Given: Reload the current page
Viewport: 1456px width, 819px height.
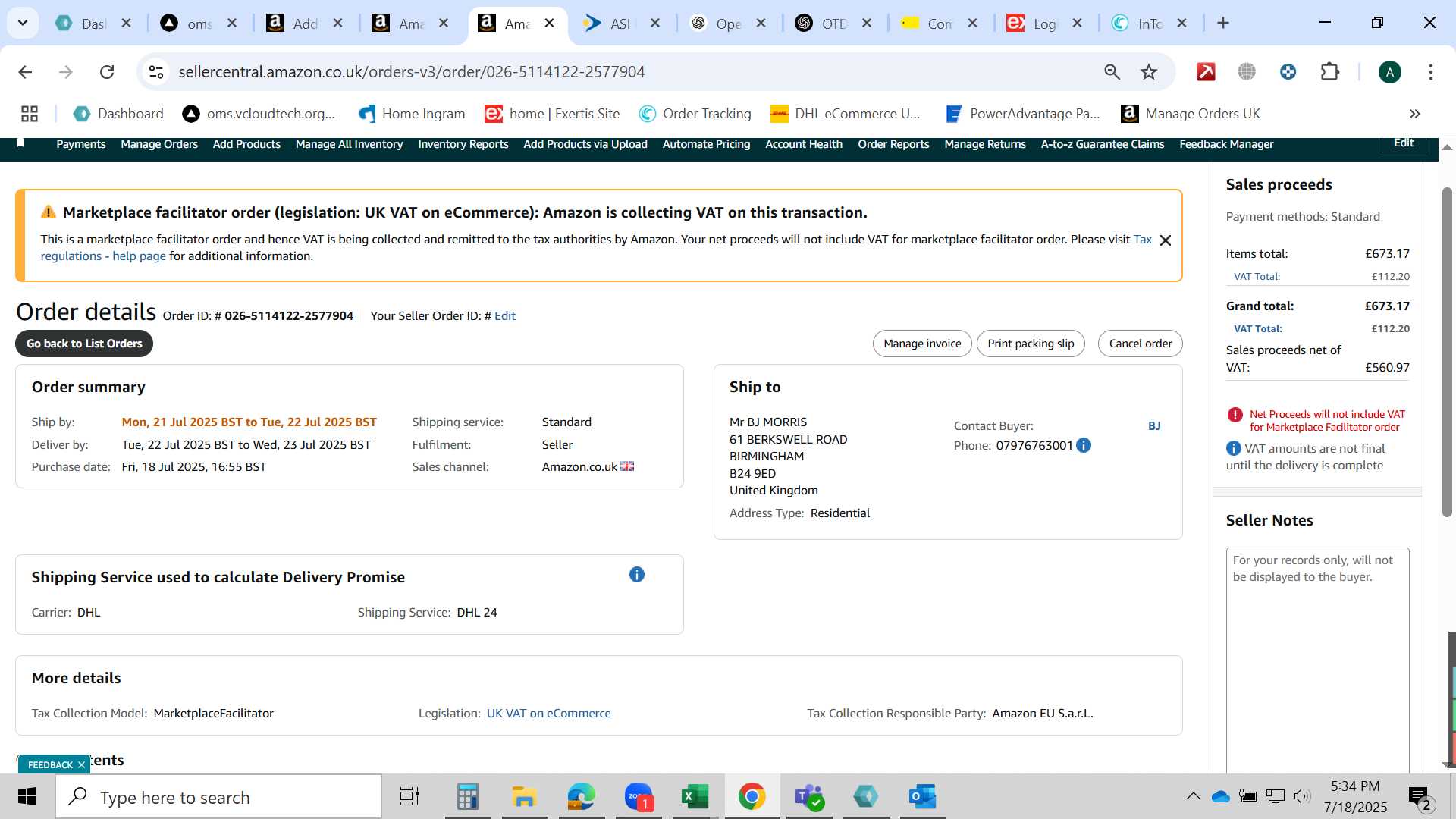Looking at the screenshot, I should pyautogui.click(x=107, y=72).
